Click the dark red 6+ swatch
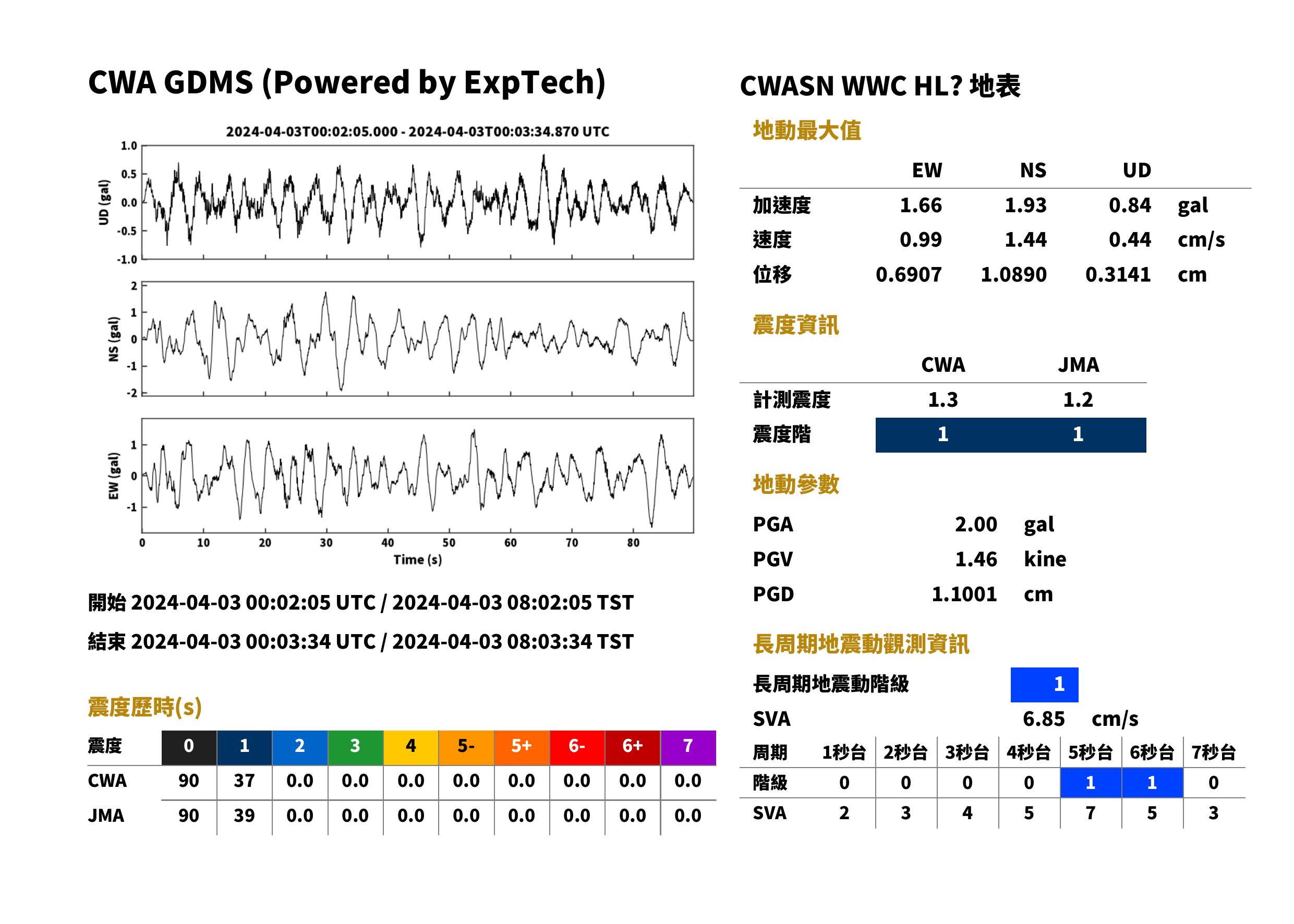This screenshot has height=924, width=1294. tap(633, 748)
